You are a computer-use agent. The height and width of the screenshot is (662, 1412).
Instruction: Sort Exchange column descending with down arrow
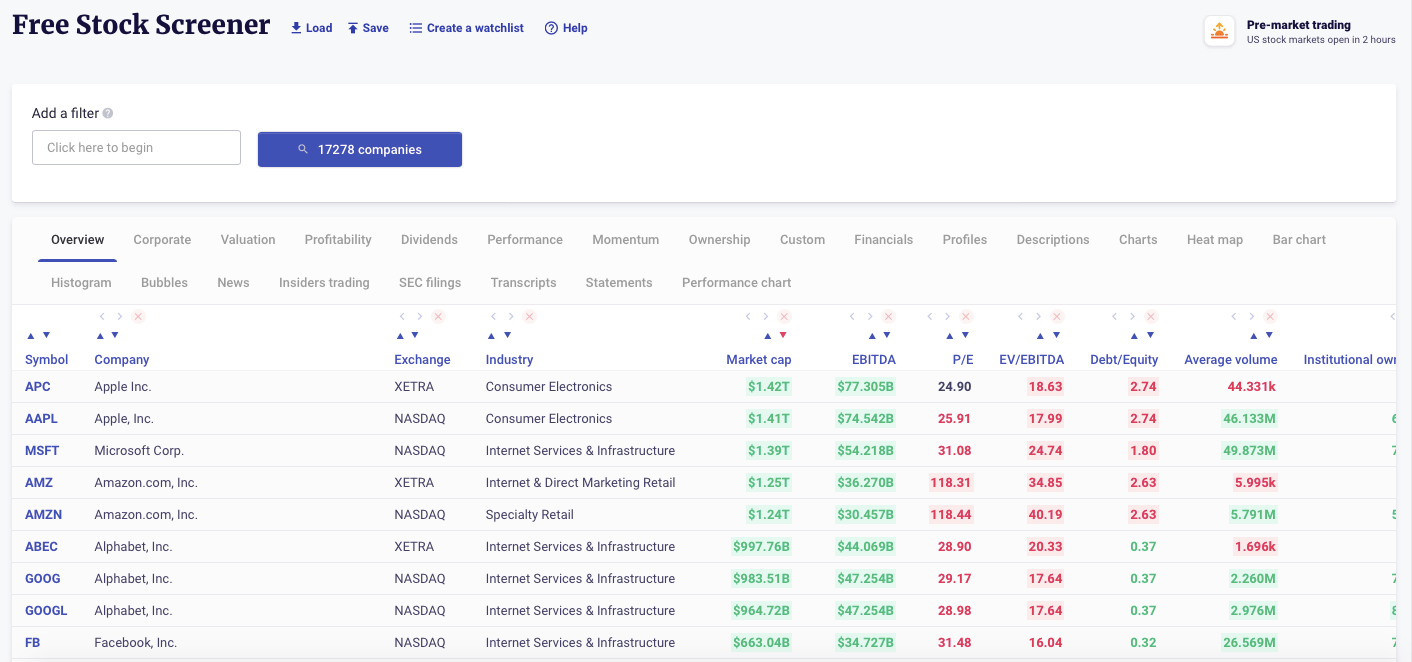415,335
